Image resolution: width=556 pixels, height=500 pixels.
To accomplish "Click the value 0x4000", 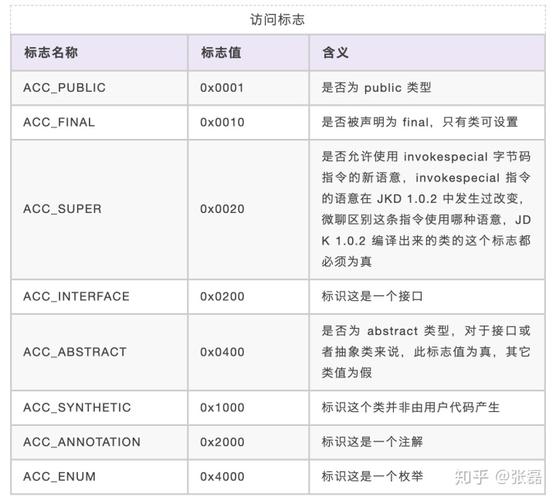I will coord(222,476).
